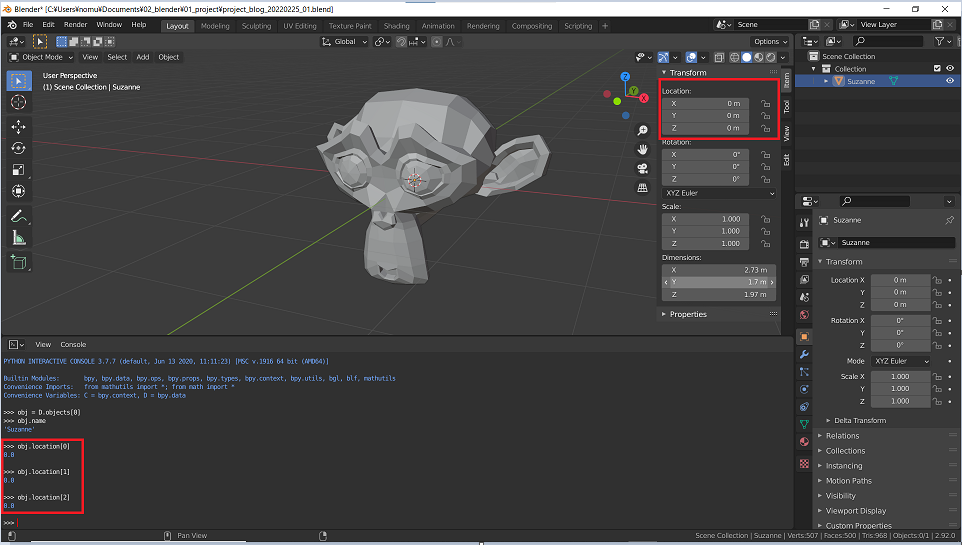962x545 pixels.
Task: Click the Location X field in Properties editor
Action: [x=899, y=280]
